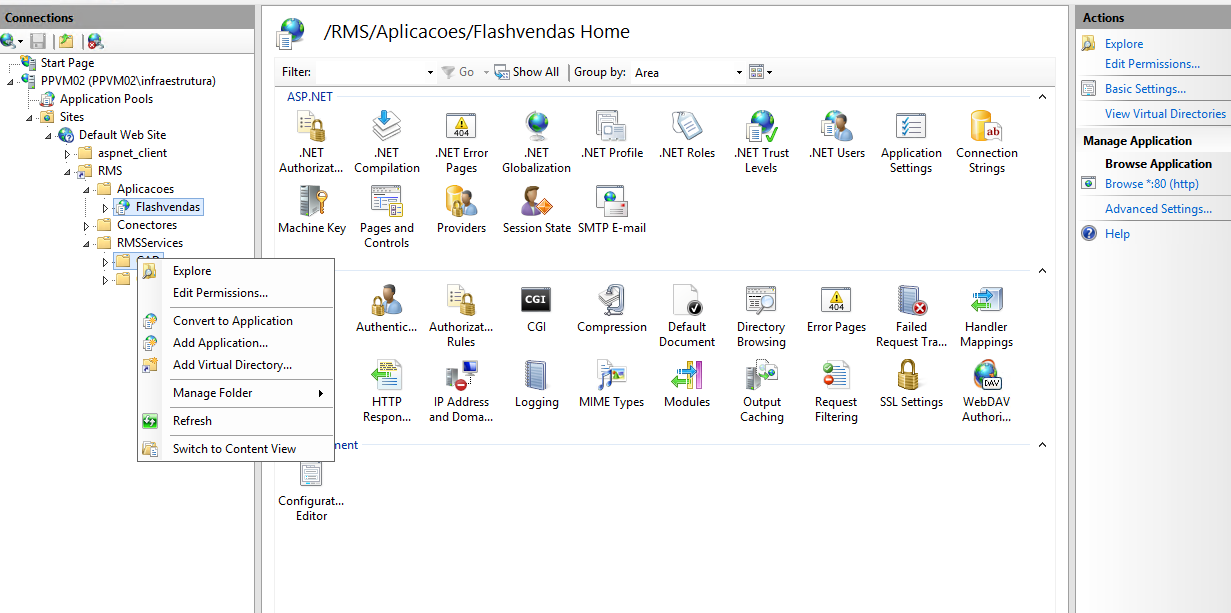Click Browse *:80 (http) link
Screen dimensions: 1231x613
pos(1151,184)
